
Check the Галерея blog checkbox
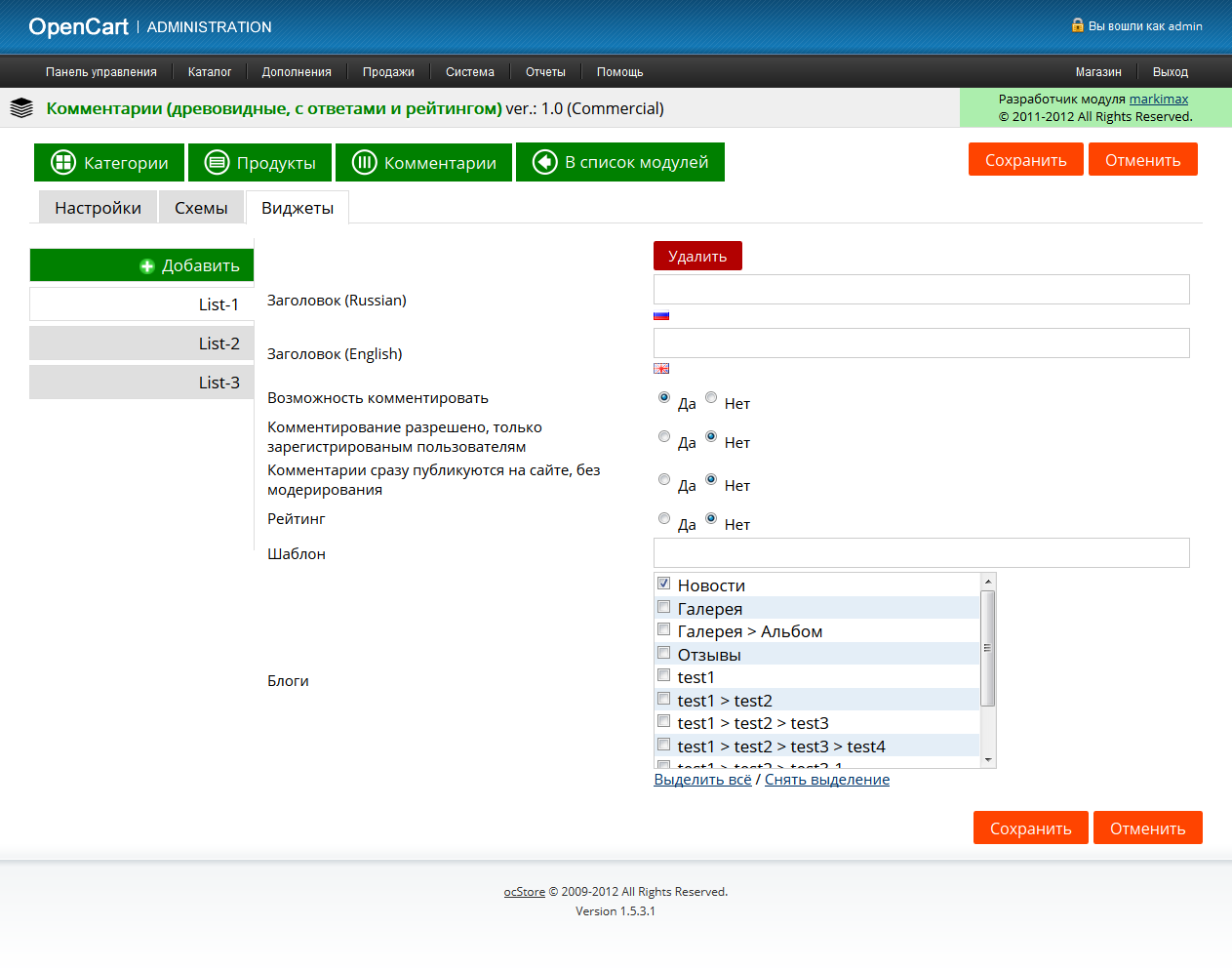[663, 607]
